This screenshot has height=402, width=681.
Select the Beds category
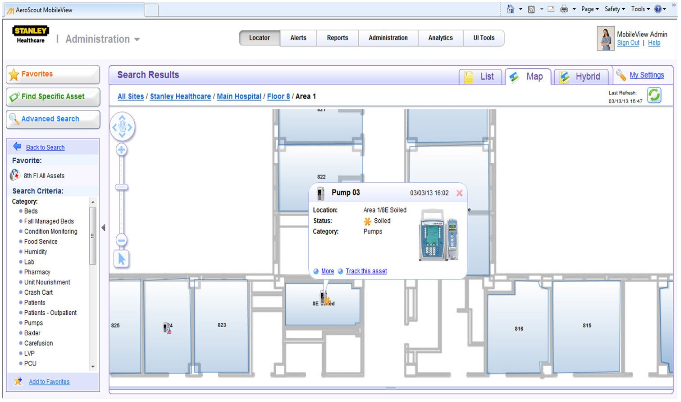[x=31, y=211]
